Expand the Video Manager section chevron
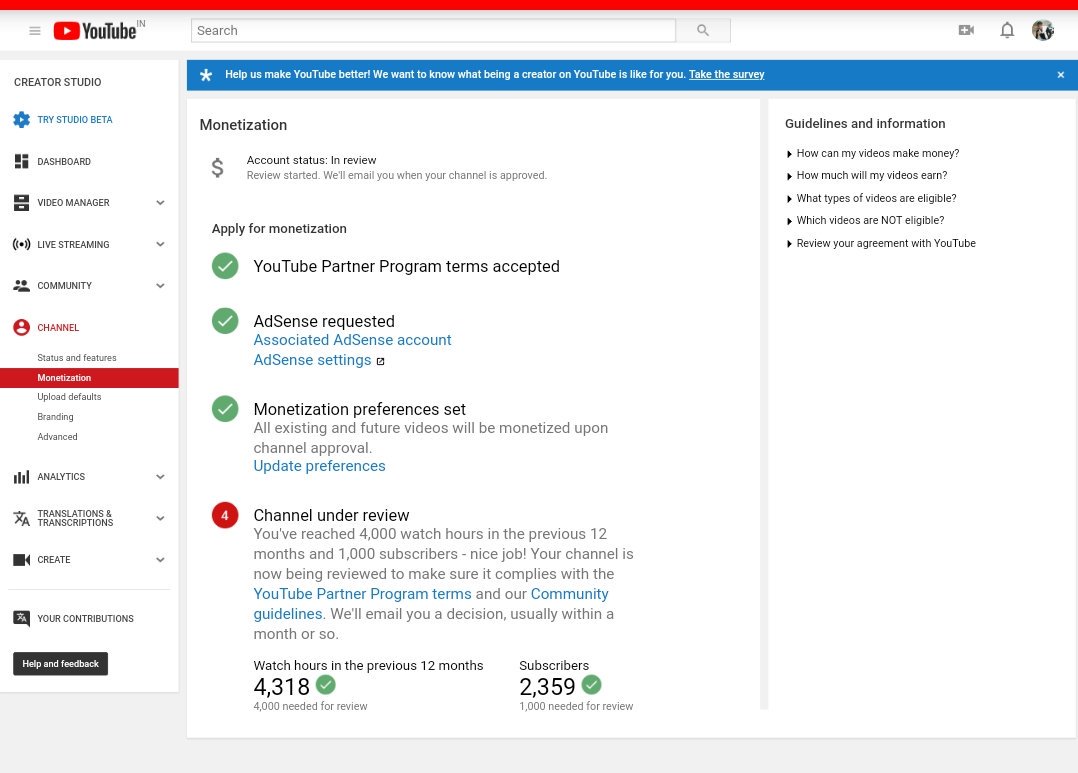This screenshot has width=1078, height=773. pyautogui.click(x=160, y=203)
